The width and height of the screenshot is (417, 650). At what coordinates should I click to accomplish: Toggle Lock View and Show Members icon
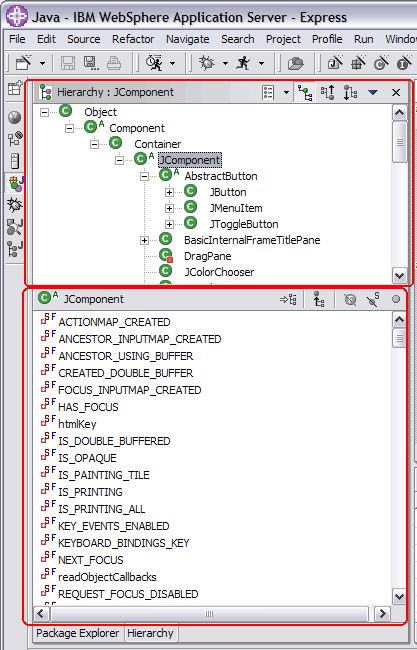click(x=288, y=299)
